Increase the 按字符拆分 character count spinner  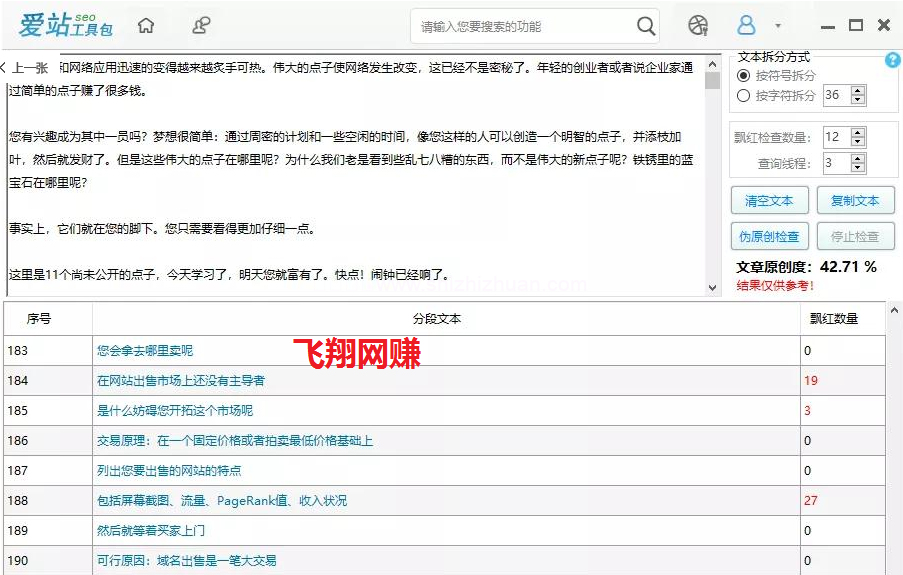pyautogui.click(x=858, y=91)
